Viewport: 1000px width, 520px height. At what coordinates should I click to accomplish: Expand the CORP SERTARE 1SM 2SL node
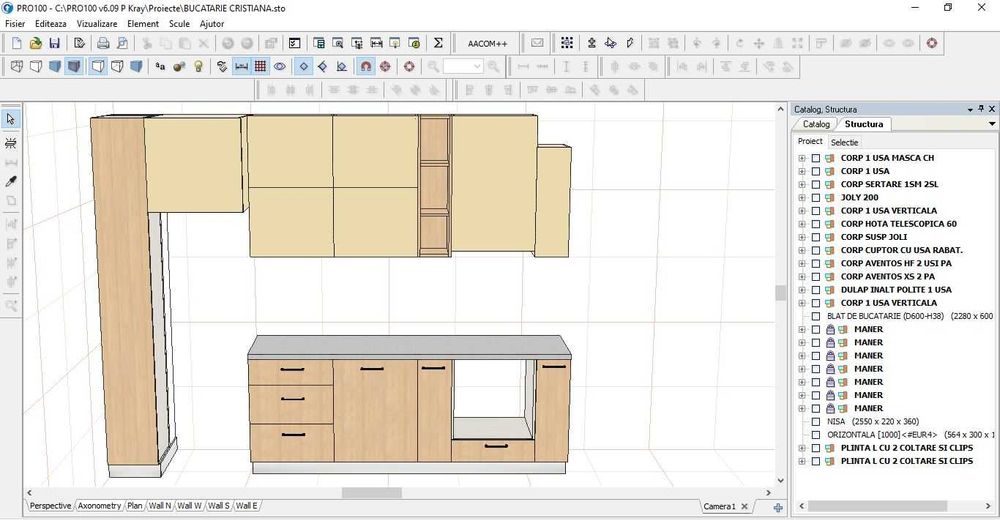(802, 185)
